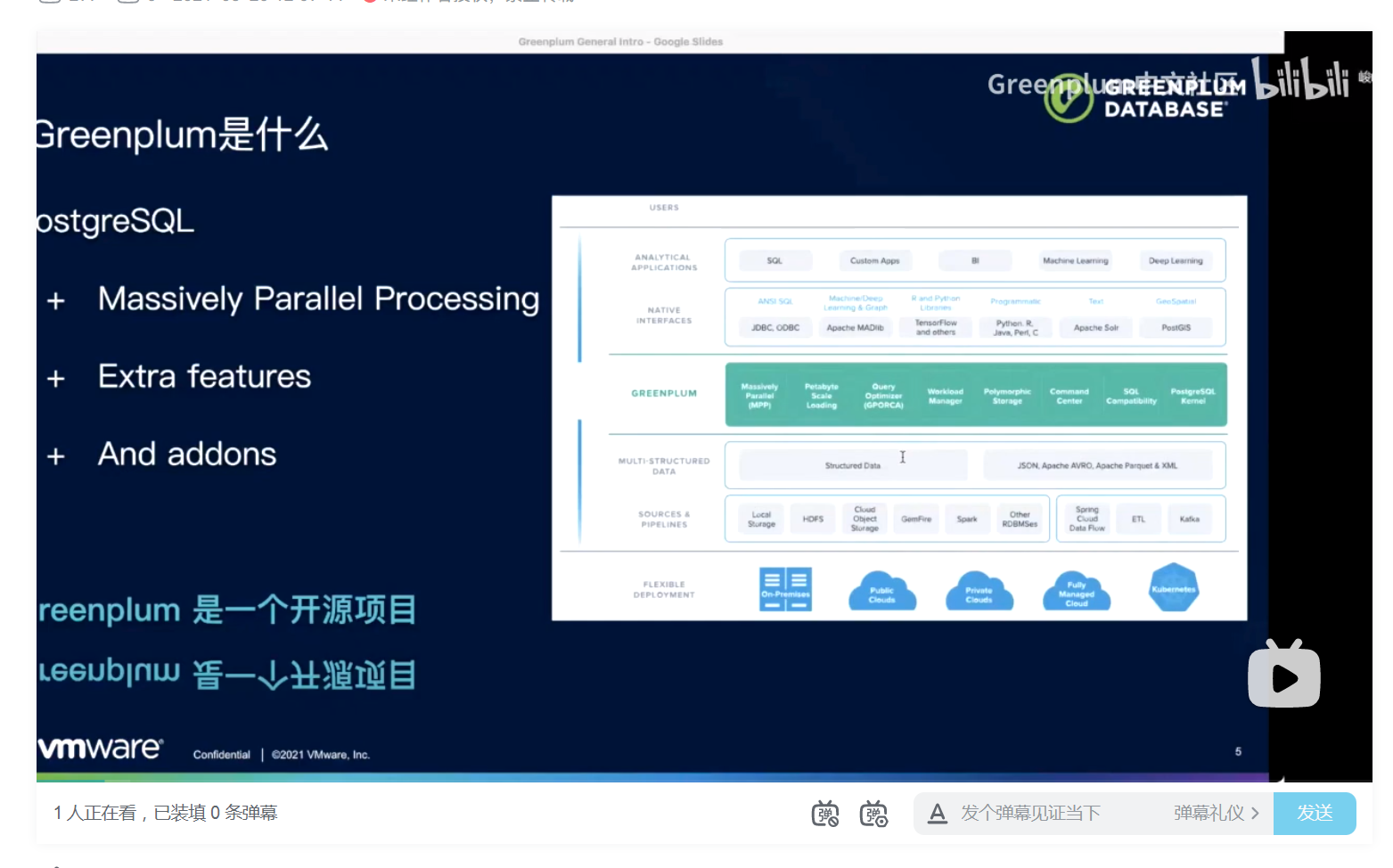Click 'PostgreSQL Kernel' in Greenplum row
The width and height of the screenshot is (1393, 868).
[1192, 396]
